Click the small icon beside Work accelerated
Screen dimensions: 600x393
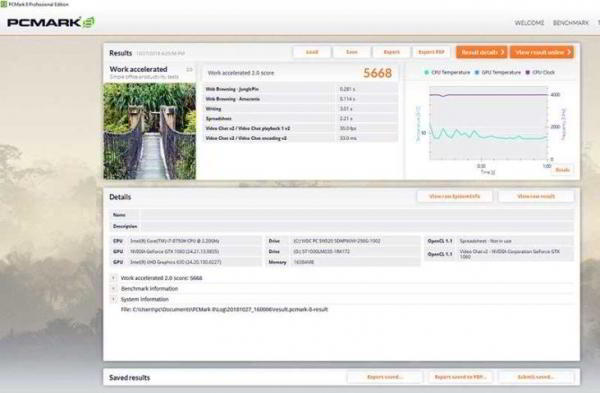pyautogui.click(x=189, y=69)
